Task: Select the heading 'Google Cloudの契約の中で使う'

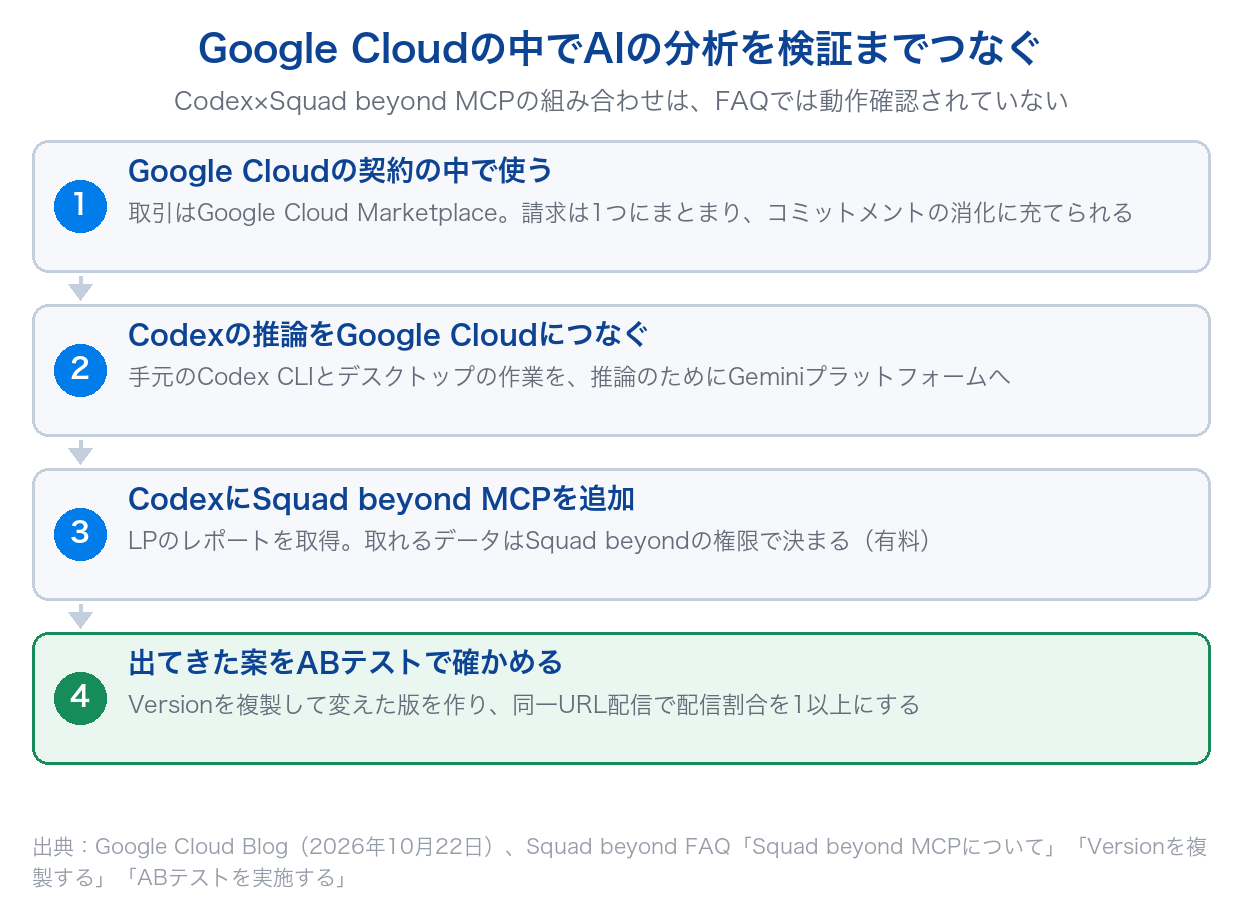Action: click(x=340, y=171)
